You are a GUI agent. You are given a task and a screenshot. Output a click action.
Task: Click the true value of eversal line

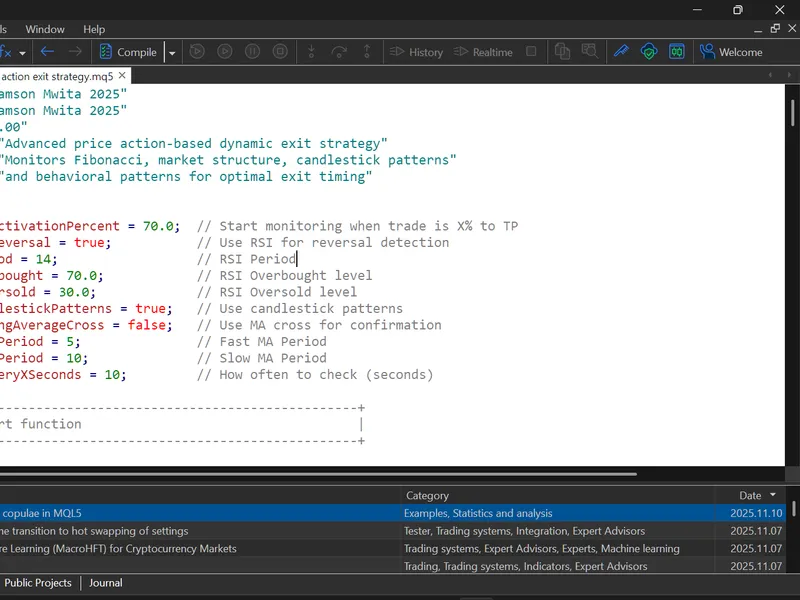coord(89,242)
